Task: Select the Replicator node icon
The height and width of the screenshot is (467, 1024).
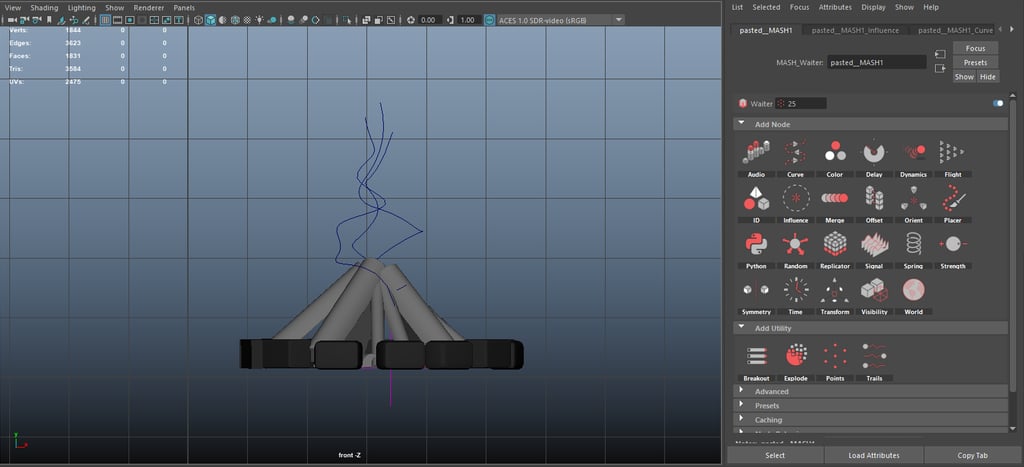Action: (835, 245)
